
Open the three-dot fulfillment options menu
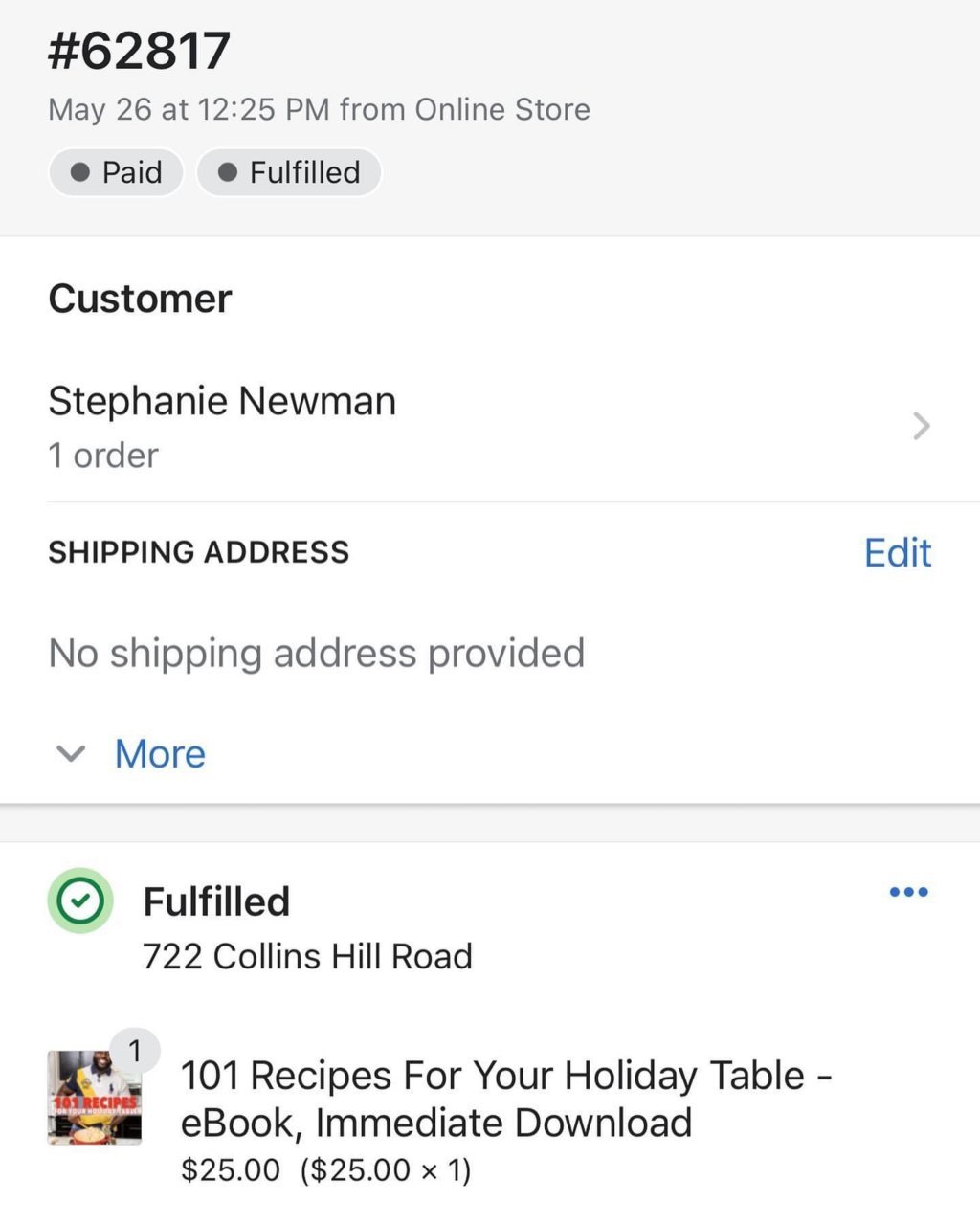tap(908, 892)
